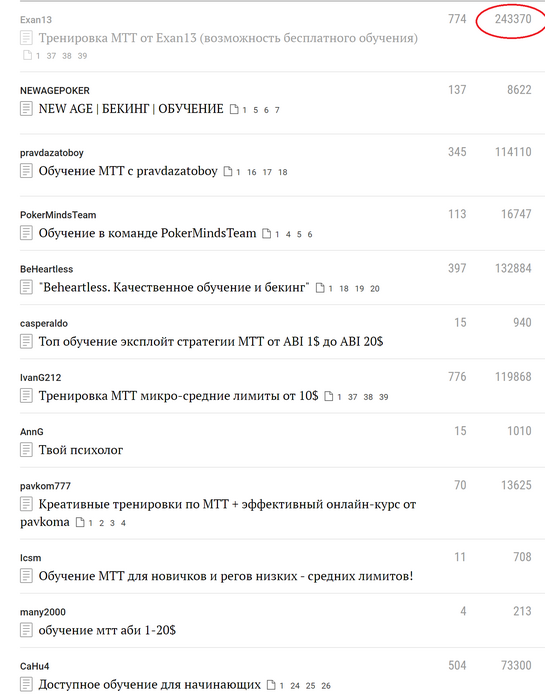Jump to page 20 of Beheartless thread
The height and width of the screenshot is (700, 545).
[375, 288]
